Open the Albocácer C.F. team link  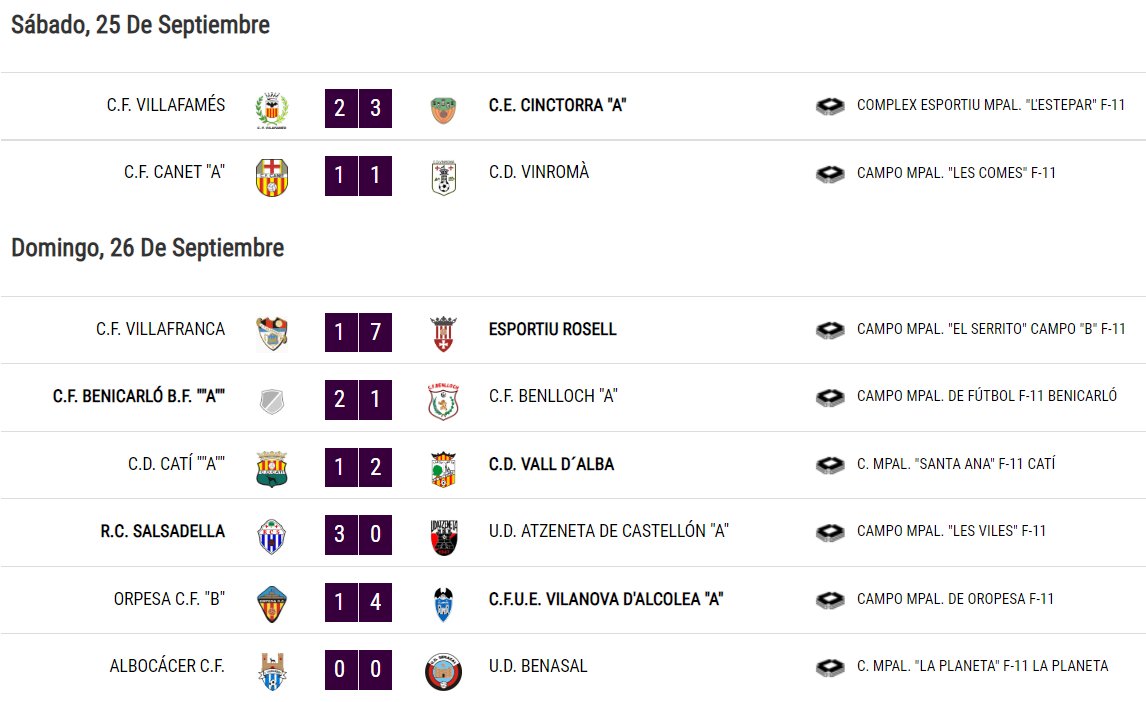click(167, 666)
